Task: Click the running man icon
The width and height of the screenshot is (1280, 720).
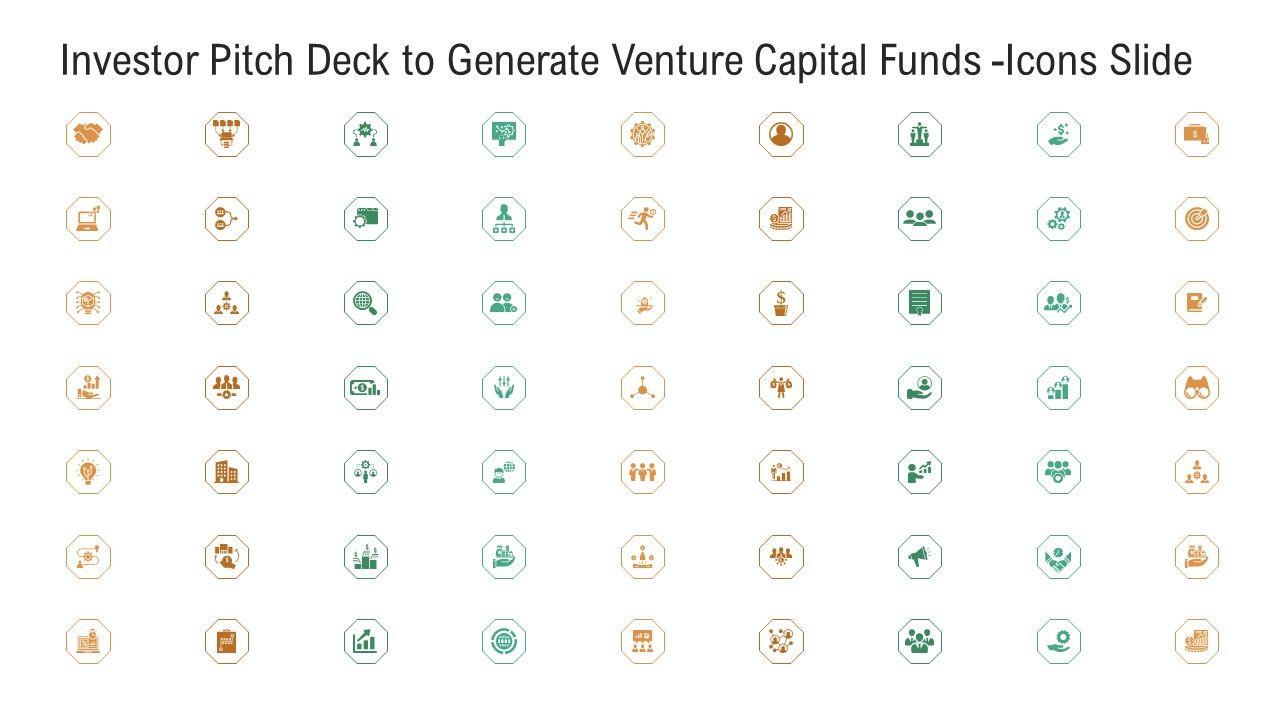Action: click(x=643, y=219)
